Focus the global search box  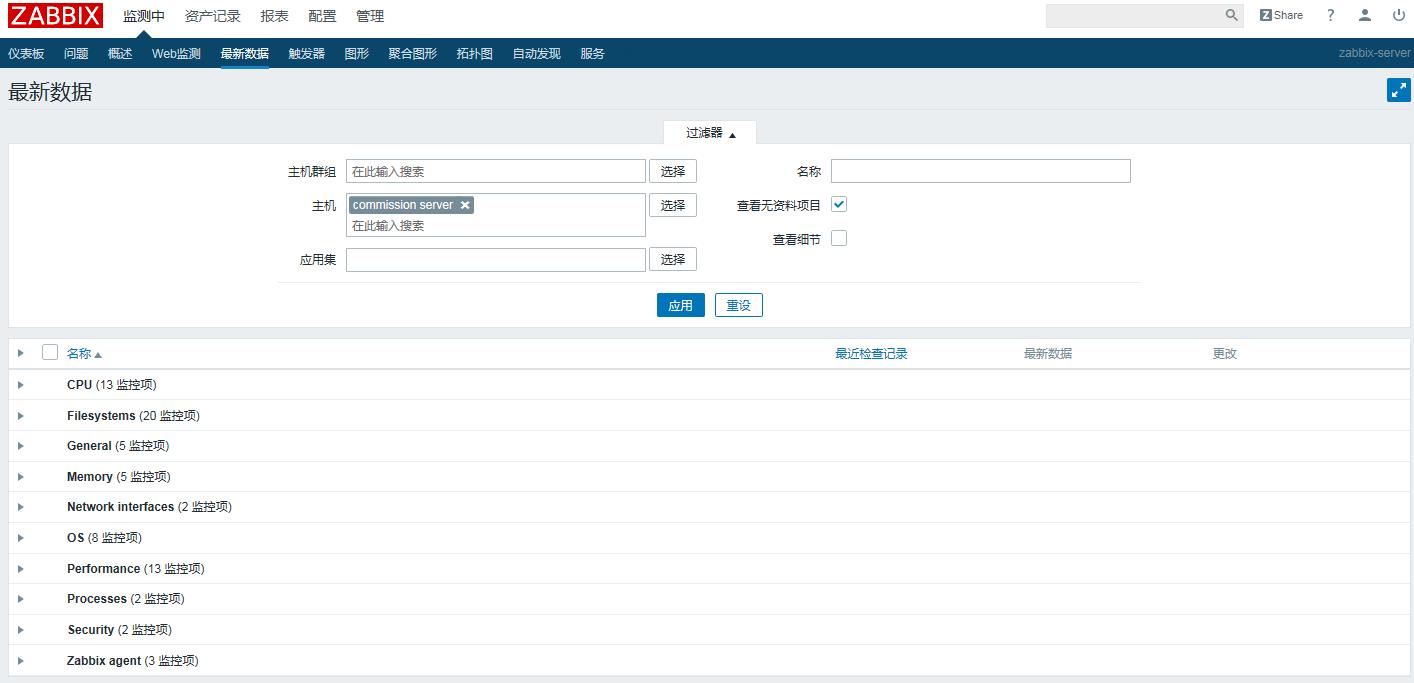coord(1133,15)
